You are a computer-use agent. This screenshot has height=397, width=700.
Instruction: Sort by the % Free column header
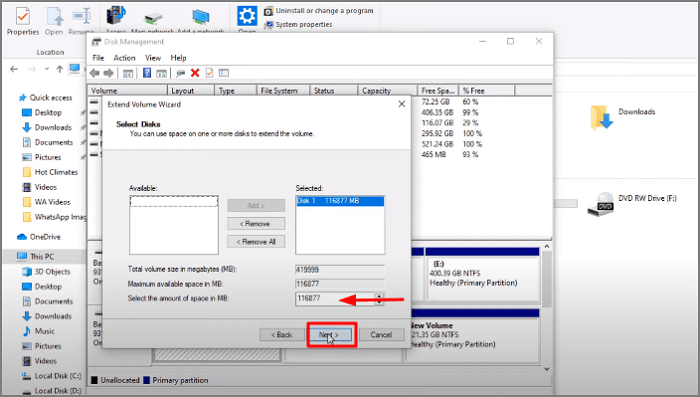(x=487, y=91)
